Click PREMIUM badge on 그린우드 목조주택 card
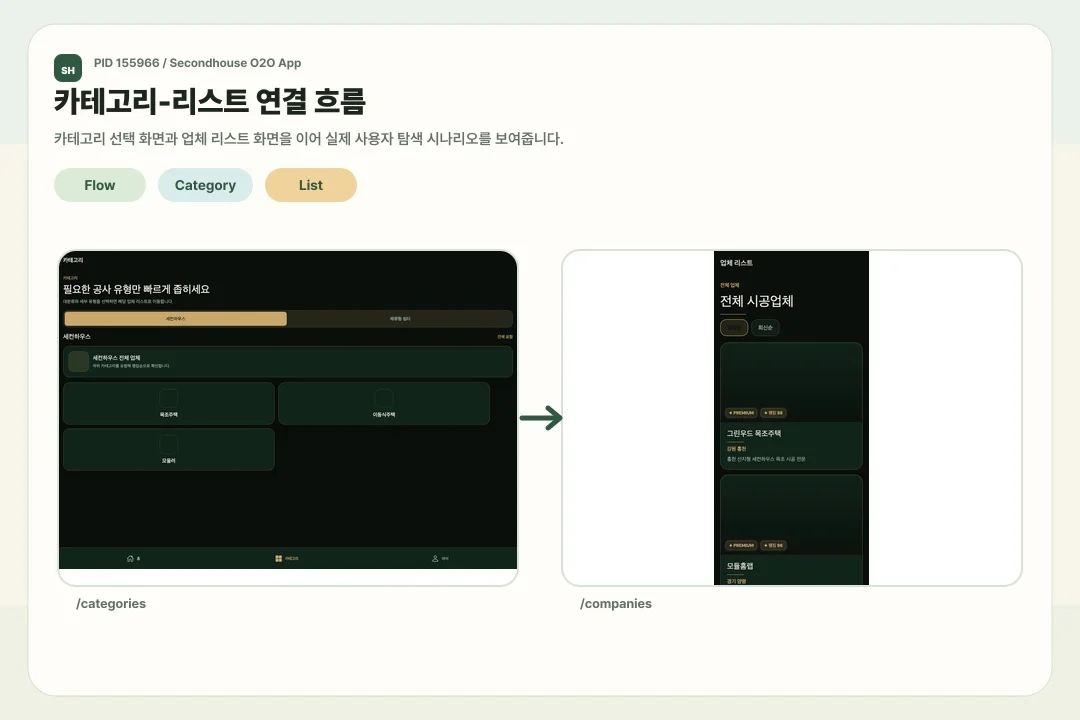Viewport: 1080px width, 720px height. pyautogui.click(x=742, y=413)
